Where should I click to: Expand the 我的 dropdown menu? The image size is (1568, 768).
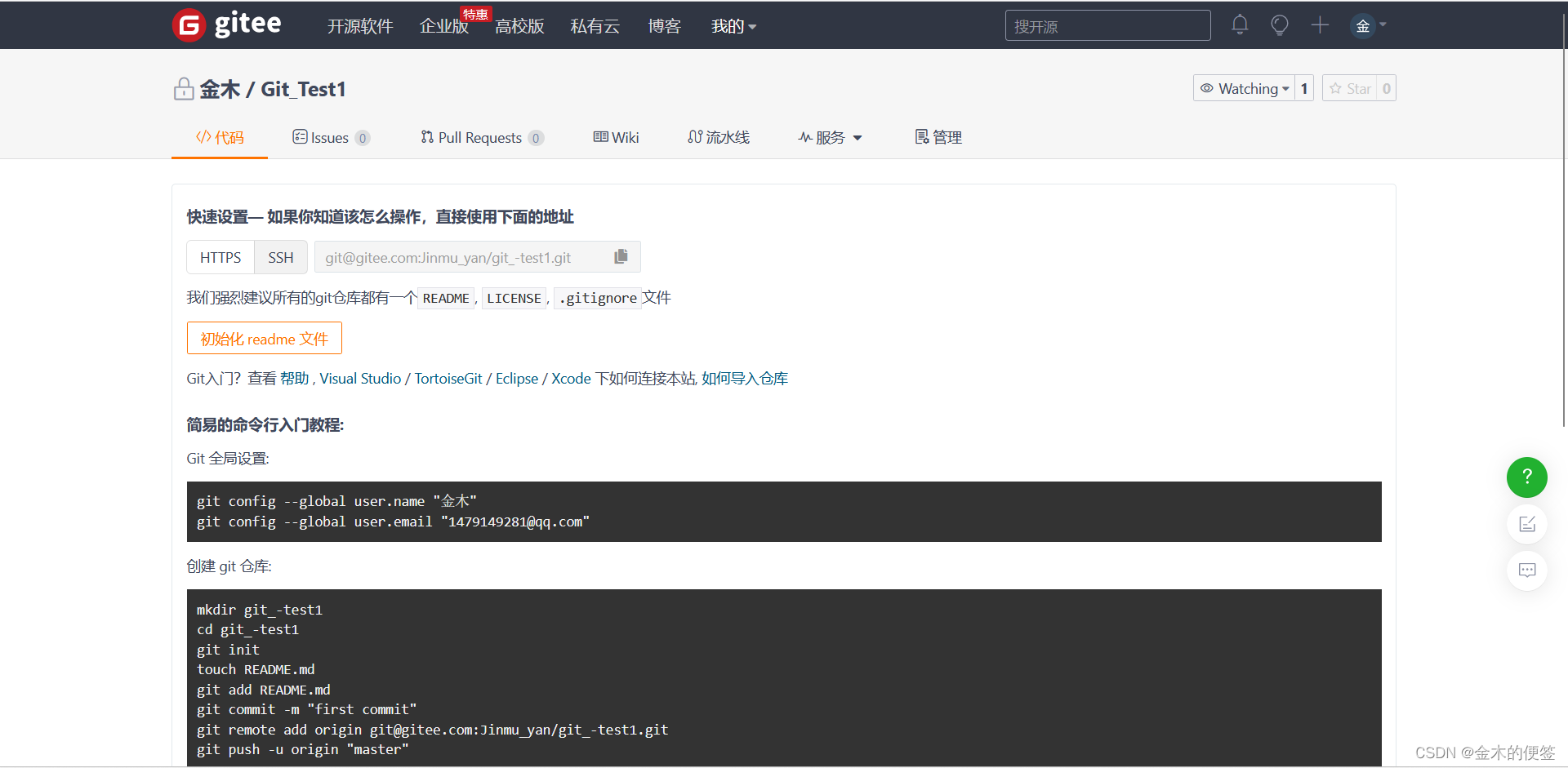click(x=733, y=26)
